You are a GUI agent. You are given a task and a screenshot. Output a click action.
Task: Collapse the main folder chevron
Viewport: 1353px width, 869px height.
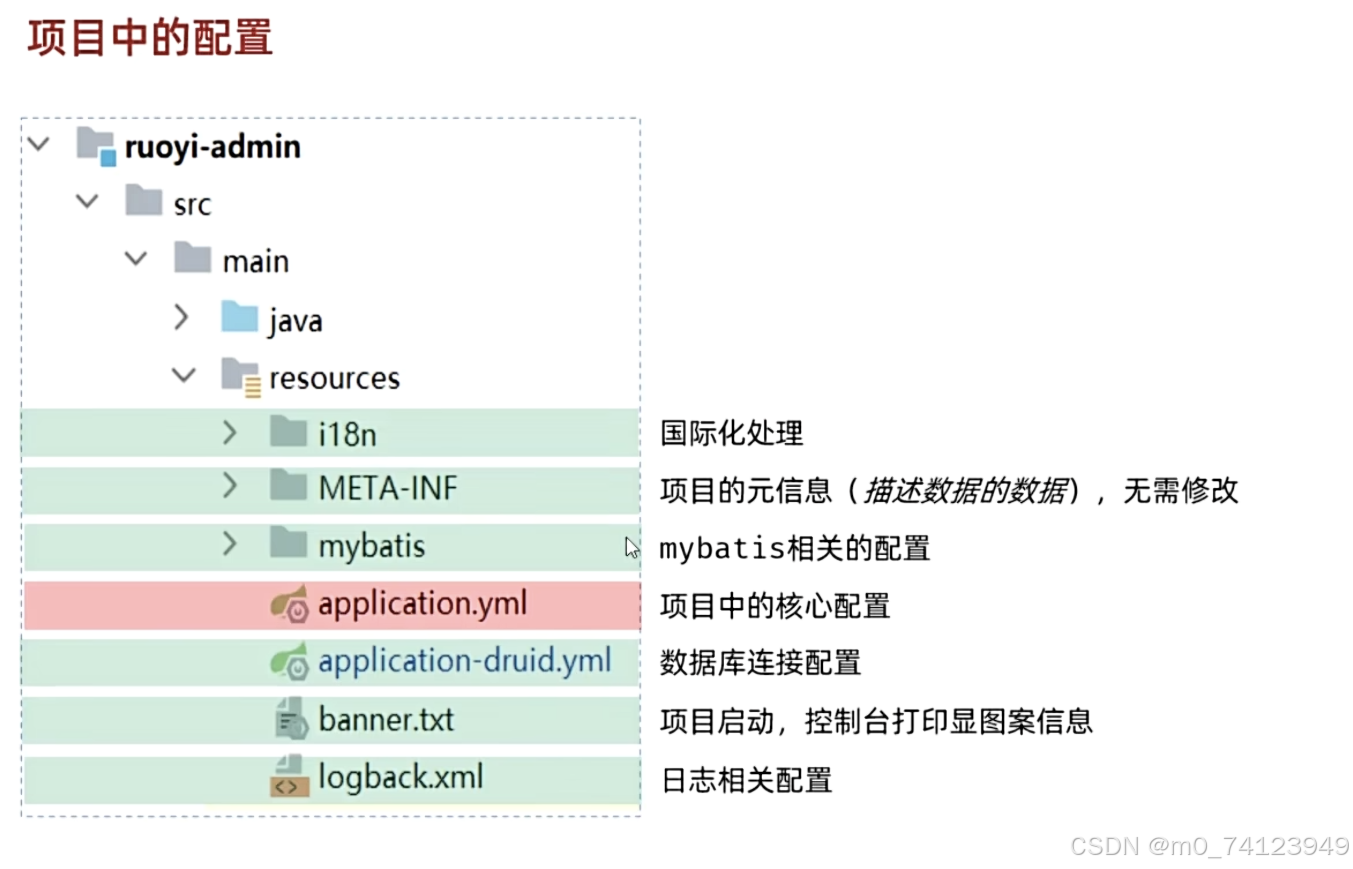coord(135,260)
